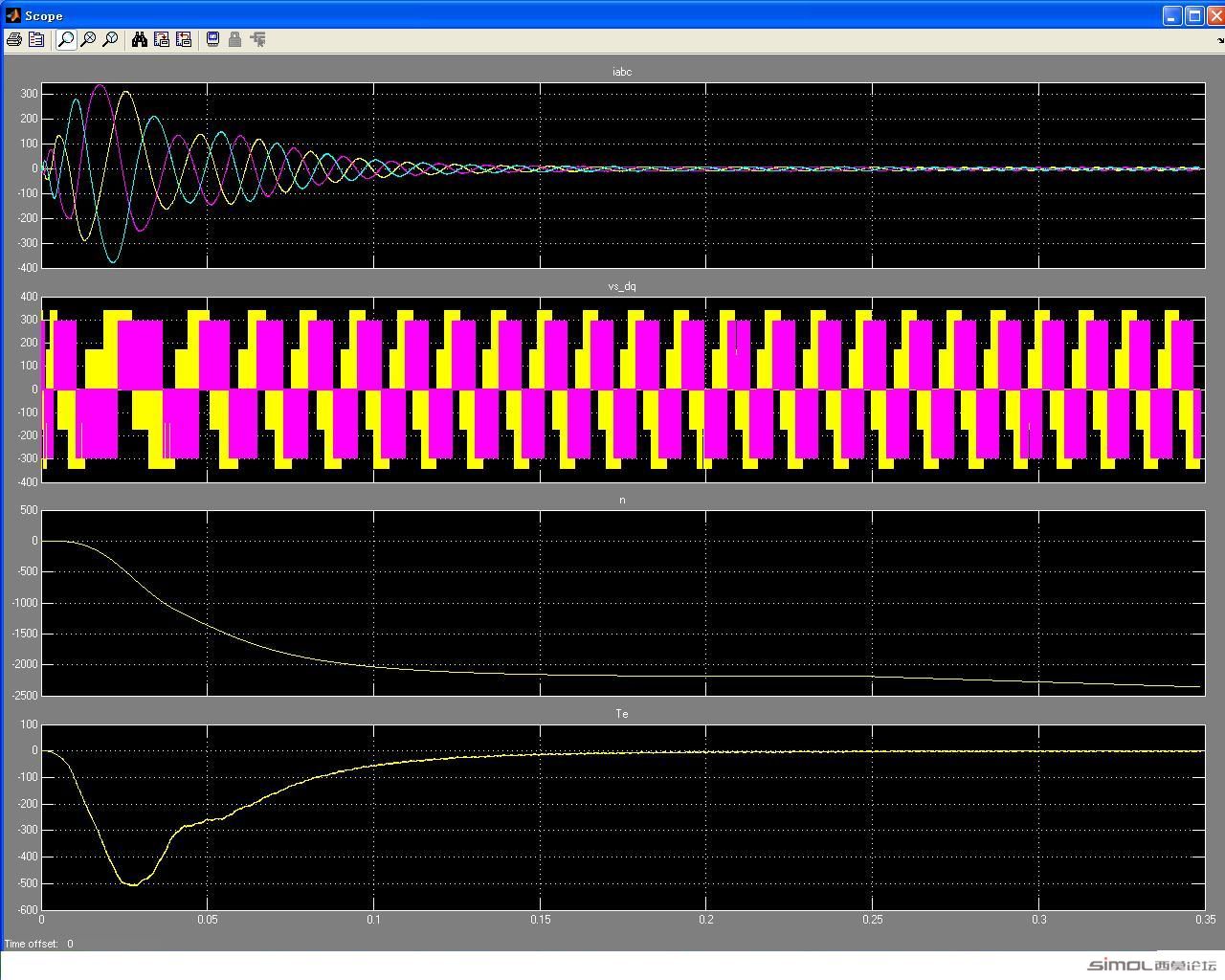Select the Zoom magnifier tool
1225x980 pixels.
pos(66,39)
